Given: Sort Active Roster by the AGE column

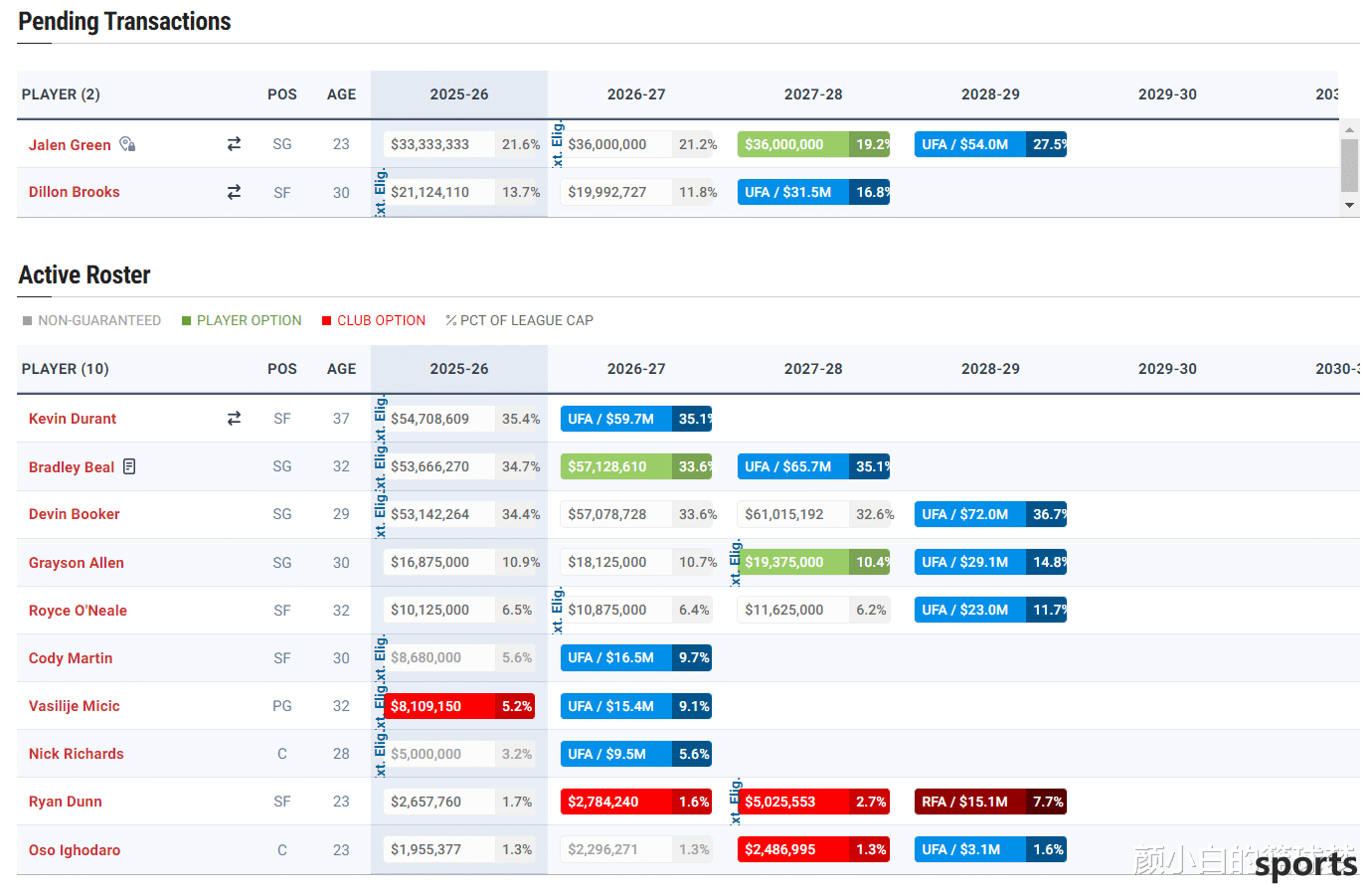Looking at the screenshot, I should point(342,369).
